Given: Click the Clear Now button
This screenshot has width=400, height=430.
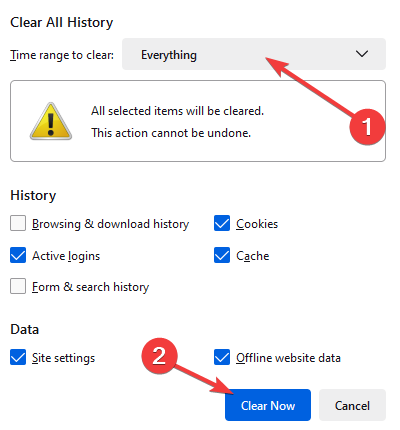Looking at the screenshot, I should click(x=268, y=405).
